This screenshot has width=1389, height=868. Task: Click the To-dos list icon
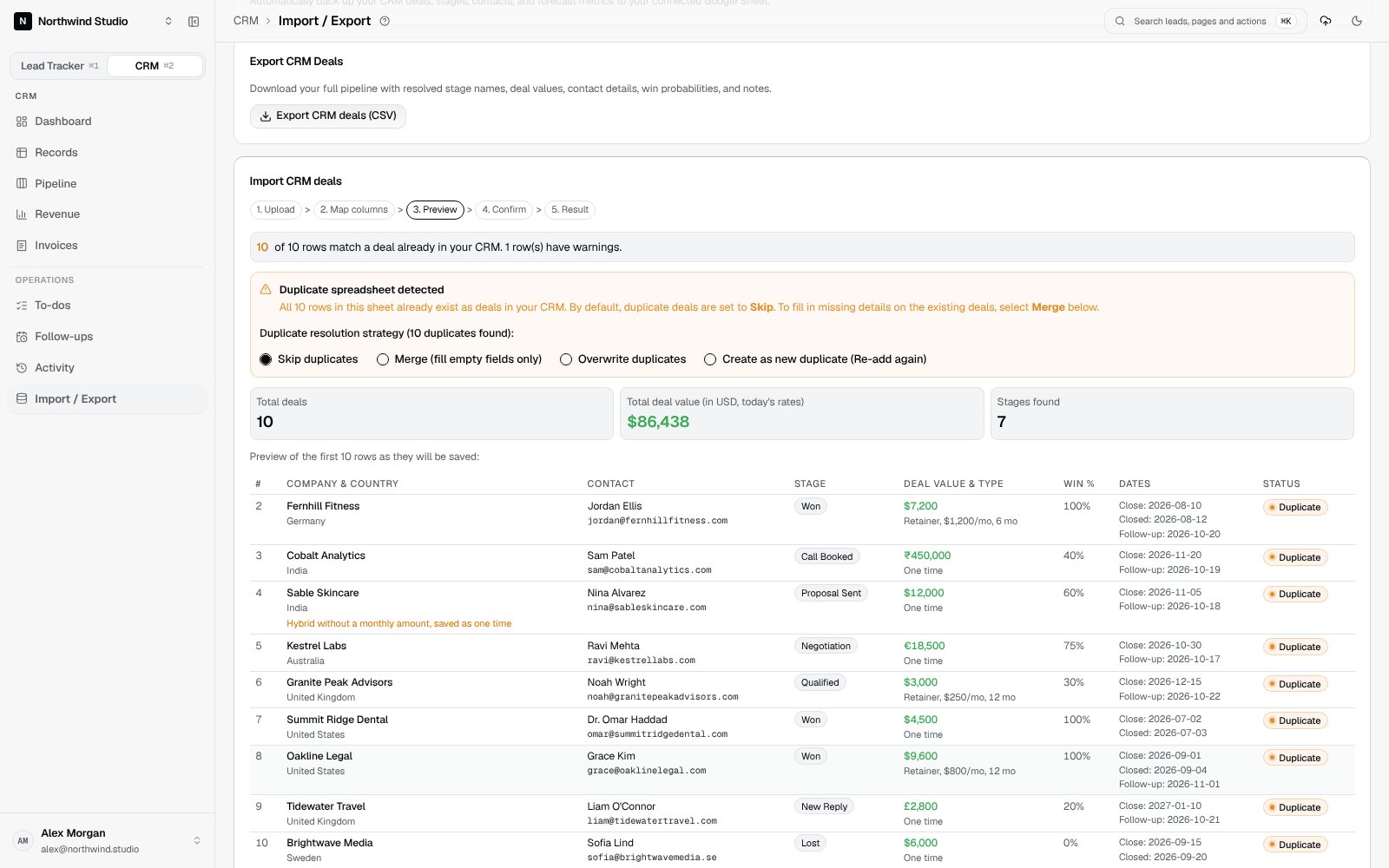[22, 306]
